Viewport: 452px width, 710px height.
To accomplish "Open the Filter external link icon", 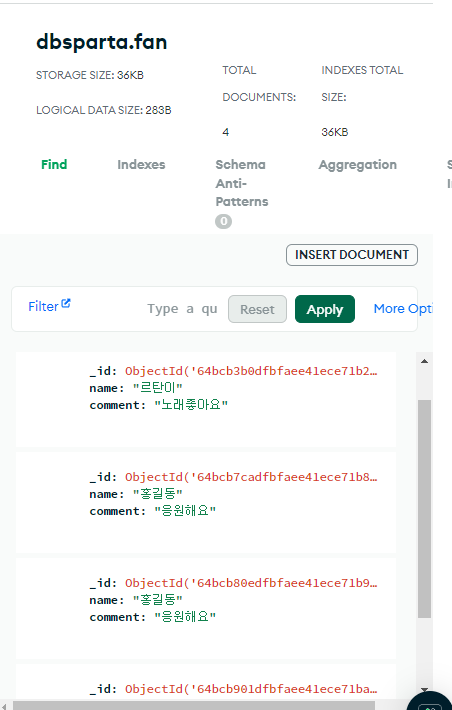I will (x=66, y=303).
